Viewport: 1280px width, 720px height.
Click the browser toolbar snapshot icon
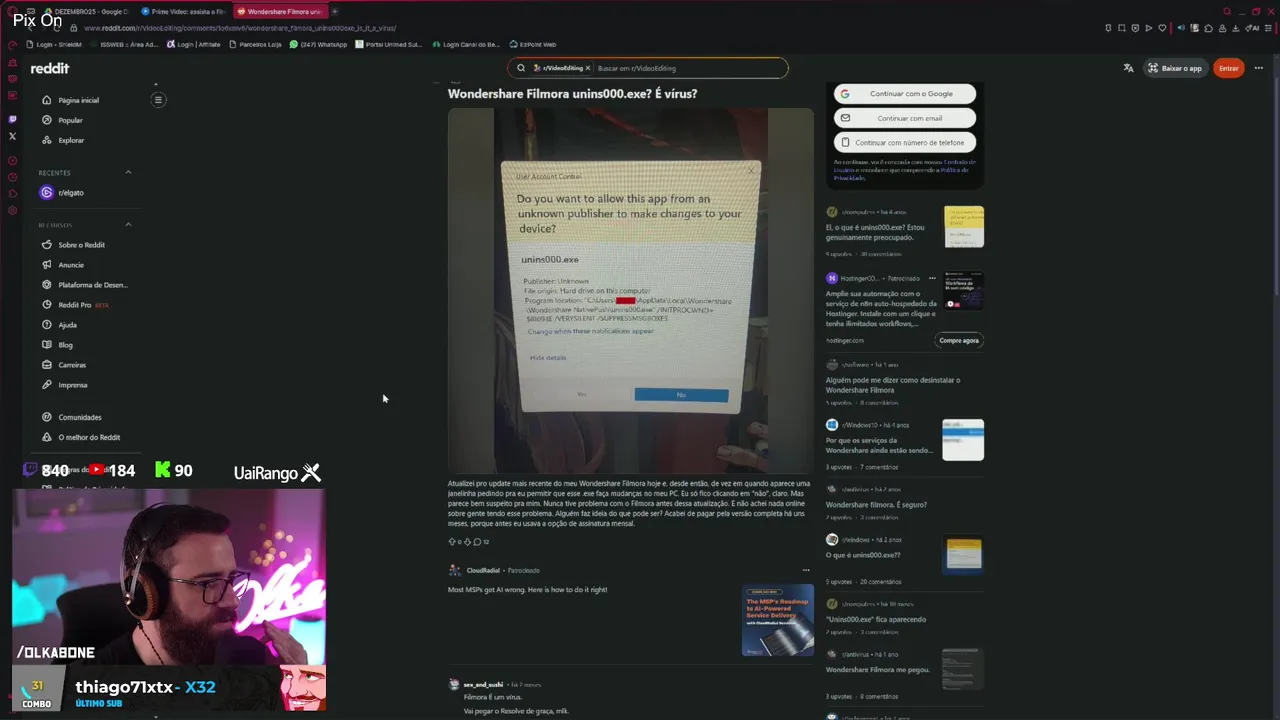1122,28
